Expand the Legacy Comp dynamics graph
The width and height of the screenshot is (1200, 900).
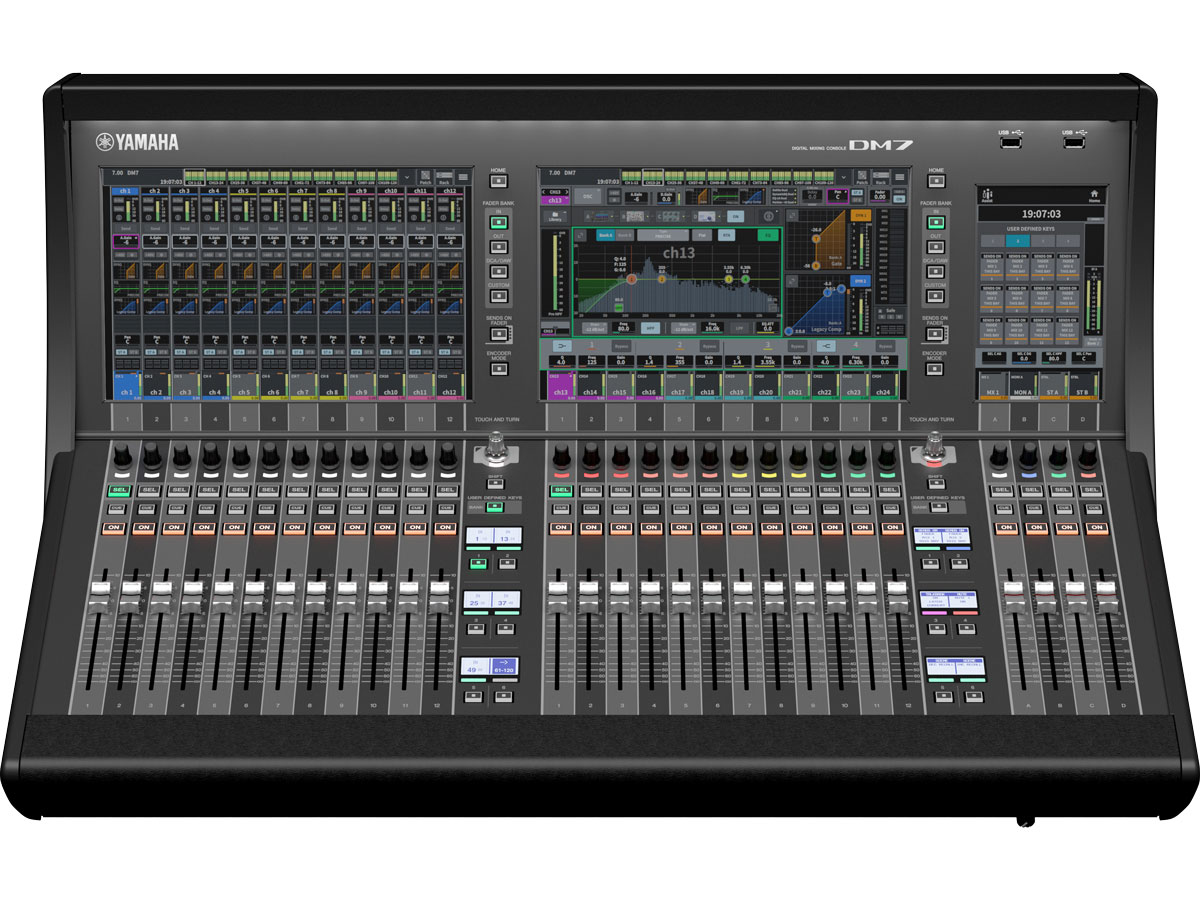792,282
